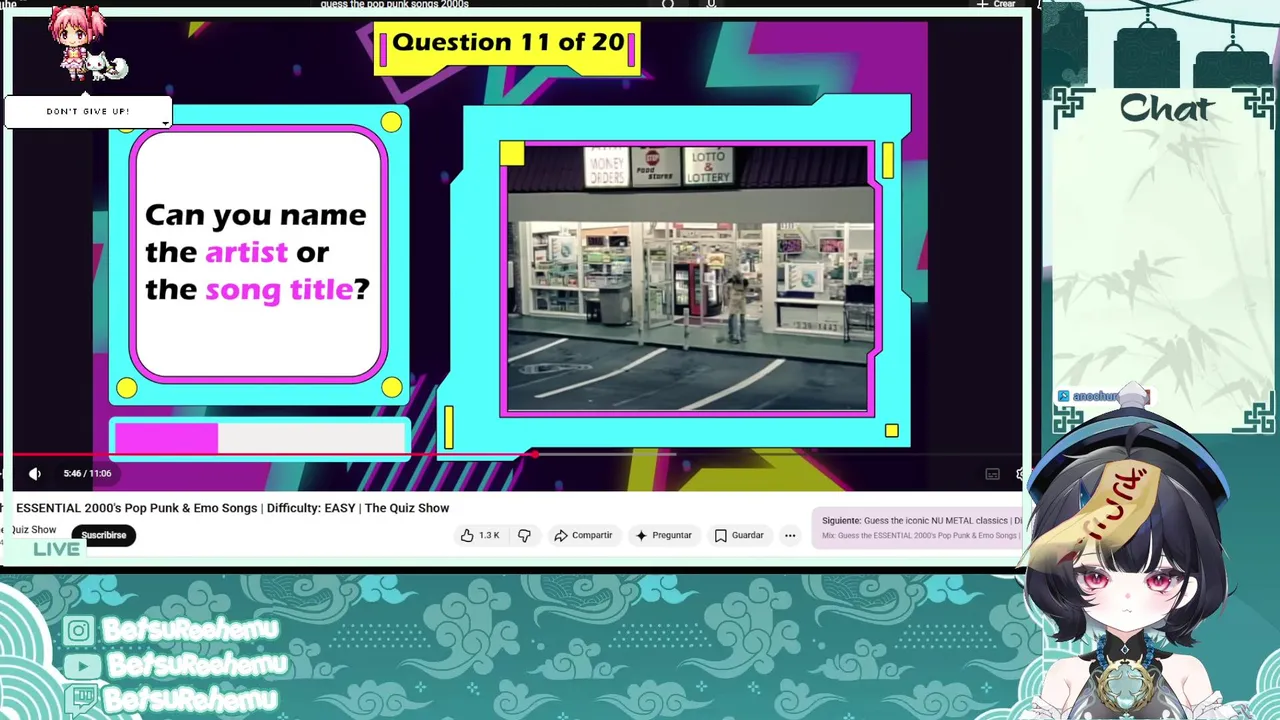Click the 1.3 K like count
Image resolution: width=1280 pixels, height=720 pixels.
pyautogui.click(x=489, y=535)
